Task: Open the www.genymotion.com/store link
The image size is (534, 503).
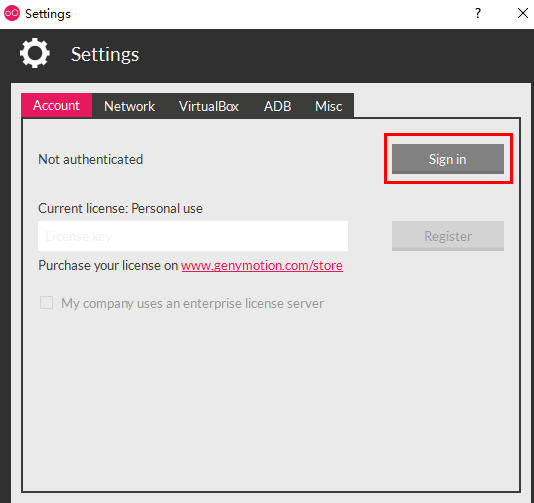Action: 262,265
